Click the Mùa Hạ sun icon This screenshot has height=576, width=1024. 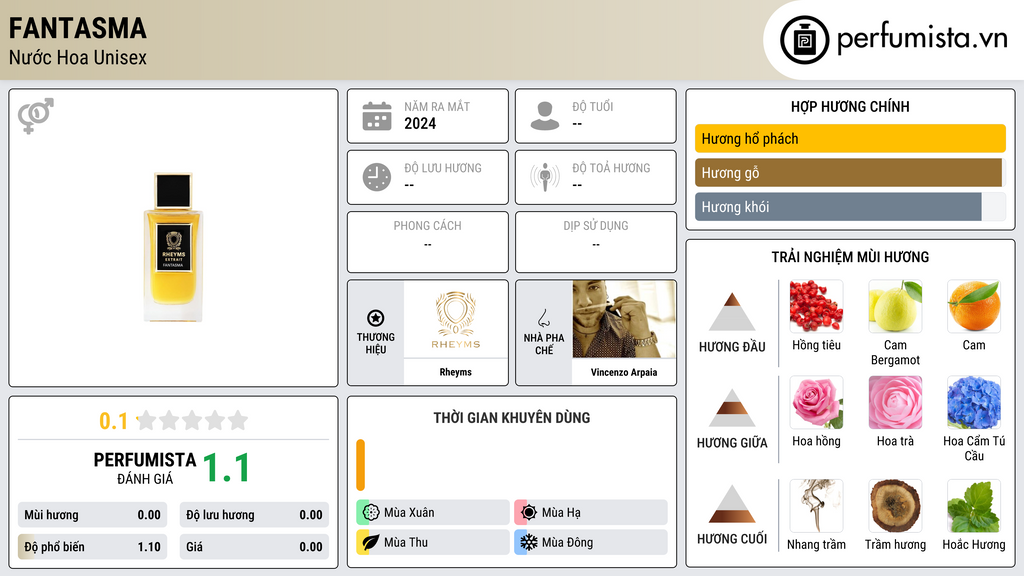click(529, 513)
